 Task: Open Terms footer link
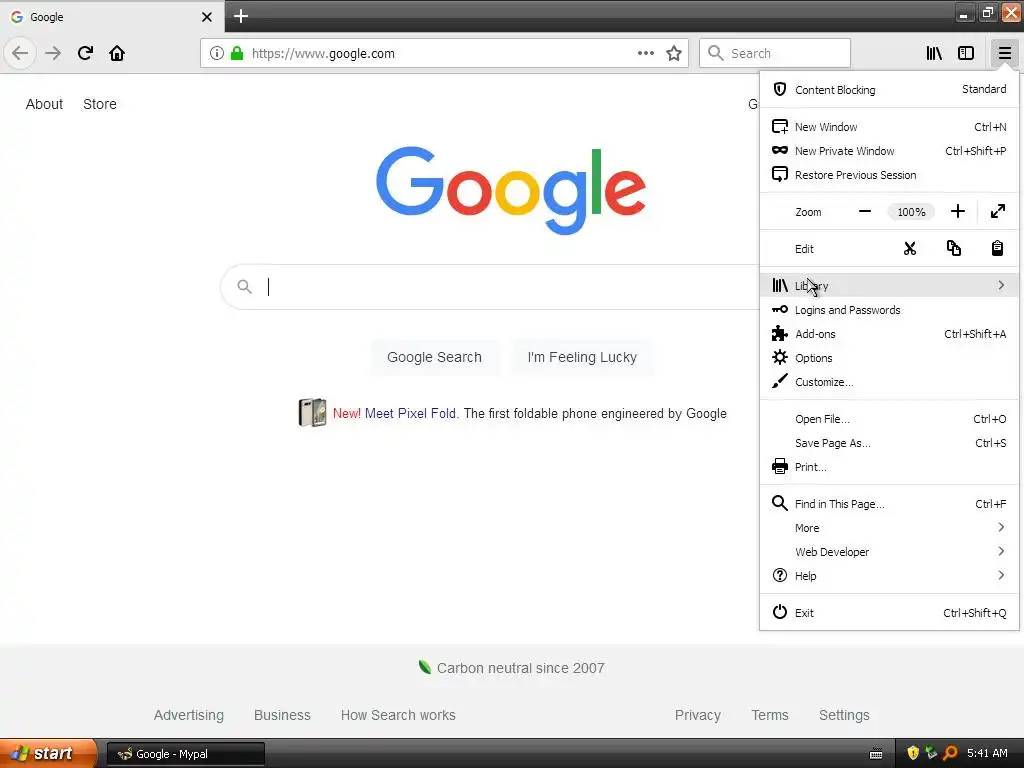point(770,715)
